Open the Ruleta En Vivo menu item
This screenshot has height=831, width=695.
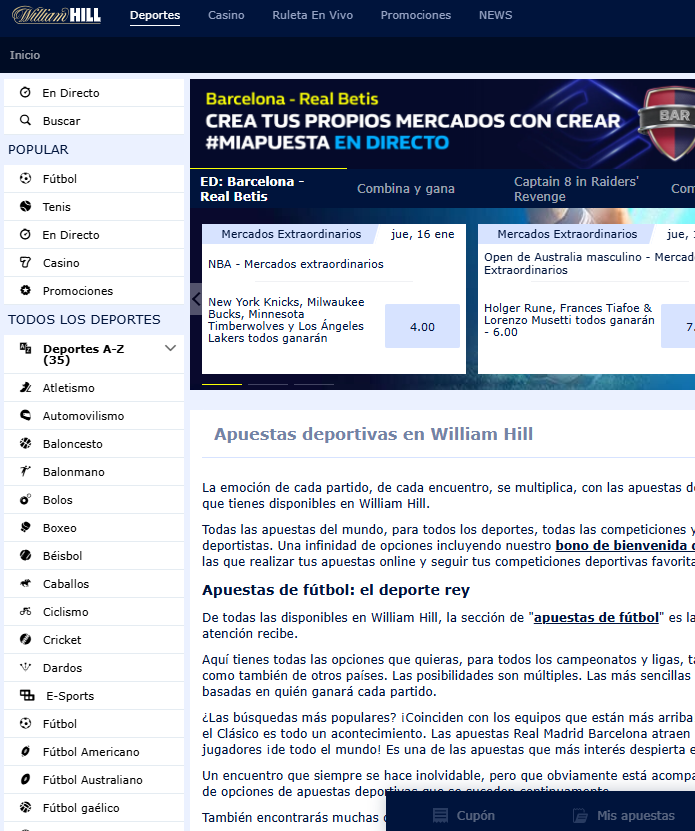point(312,16)
